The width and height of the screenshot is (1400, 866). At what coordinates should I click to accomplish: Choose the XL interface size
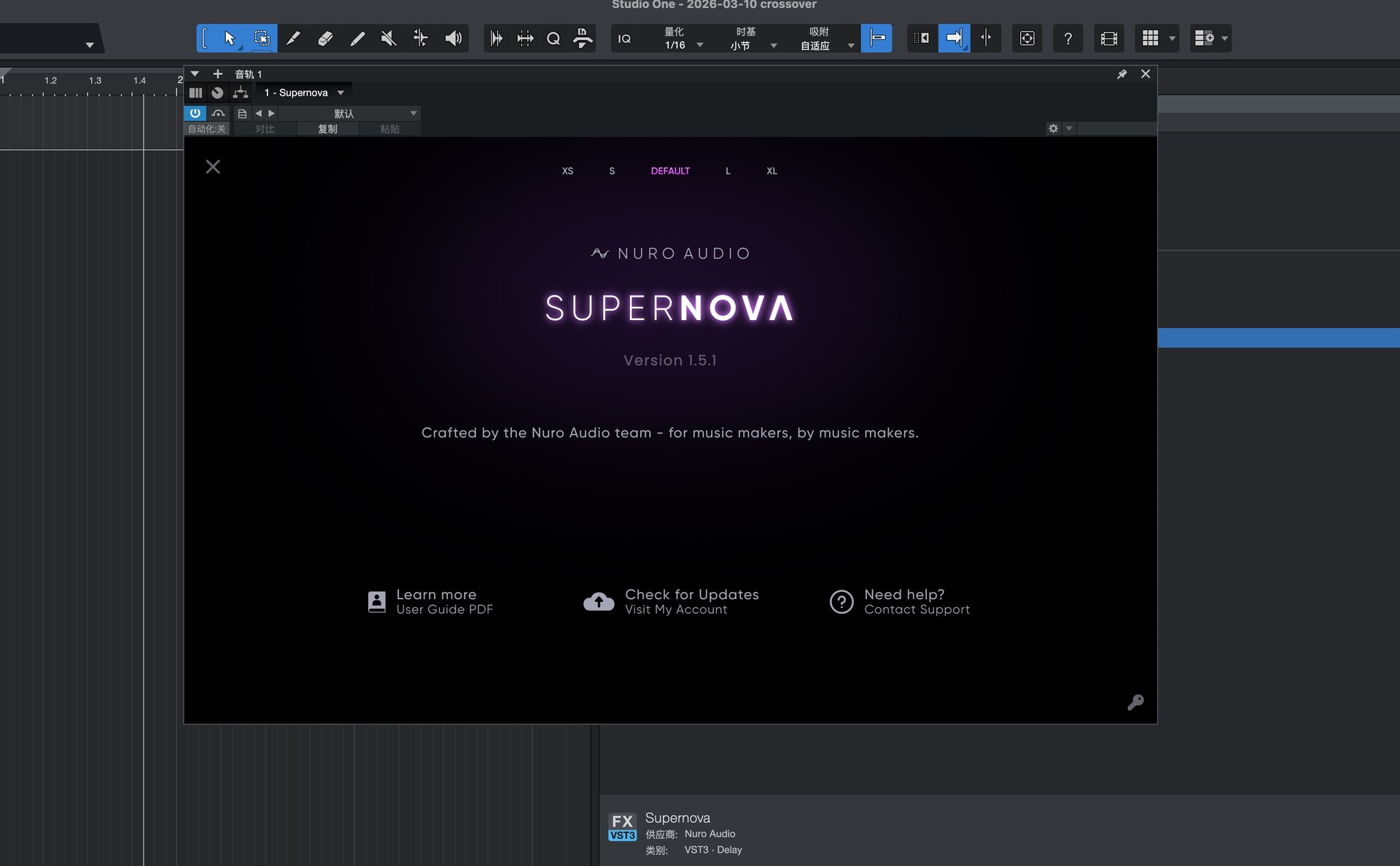(x=771, y=171)
